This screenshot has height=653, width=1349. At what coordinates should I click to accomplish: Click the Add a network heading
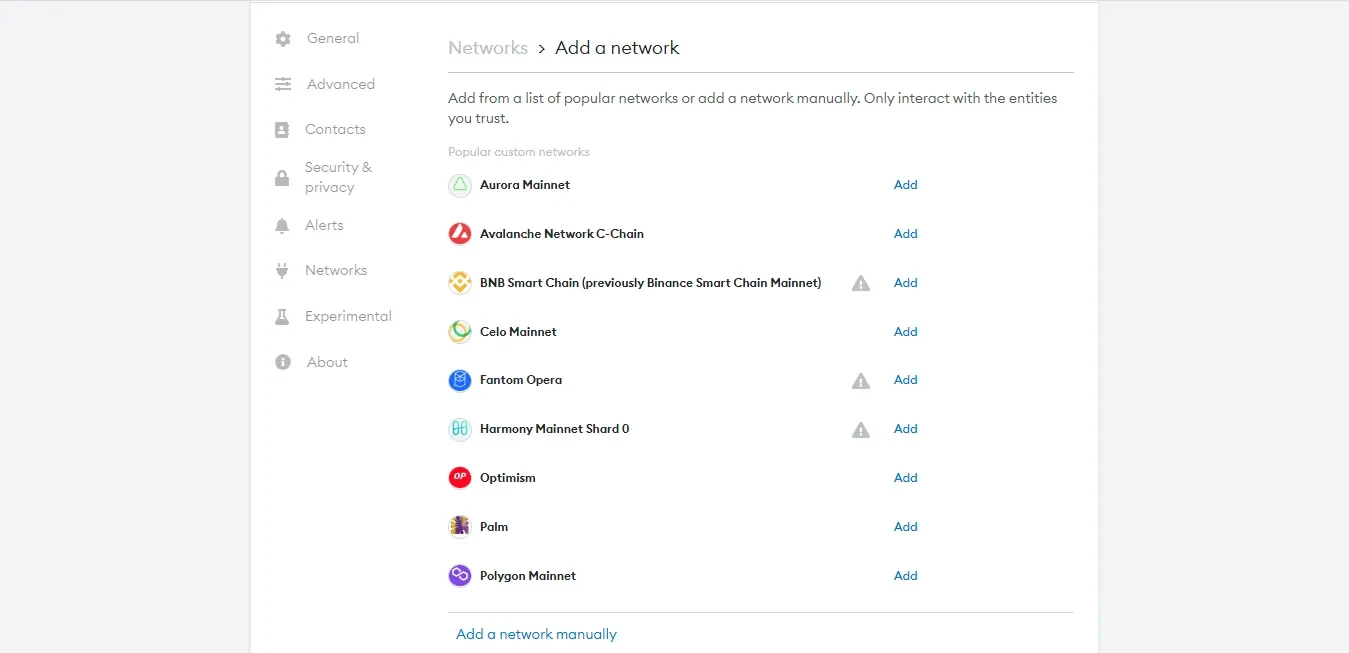coord(617,48)
